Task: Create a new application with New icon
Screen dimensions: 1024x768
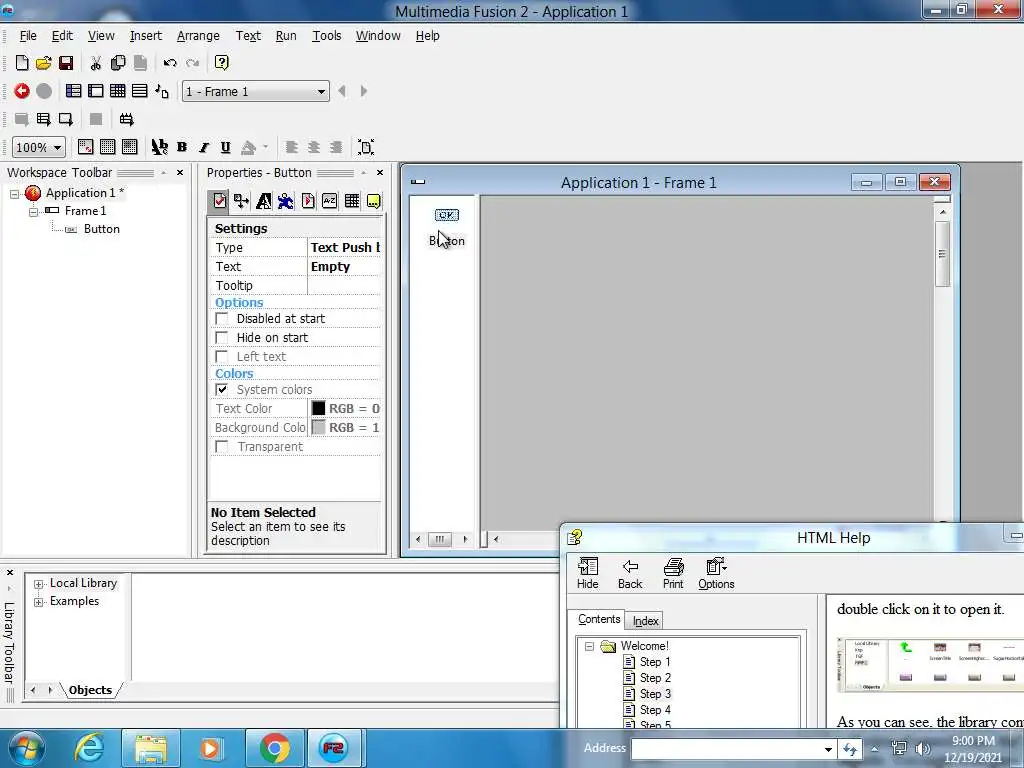Action: click(x=22, y=63)
